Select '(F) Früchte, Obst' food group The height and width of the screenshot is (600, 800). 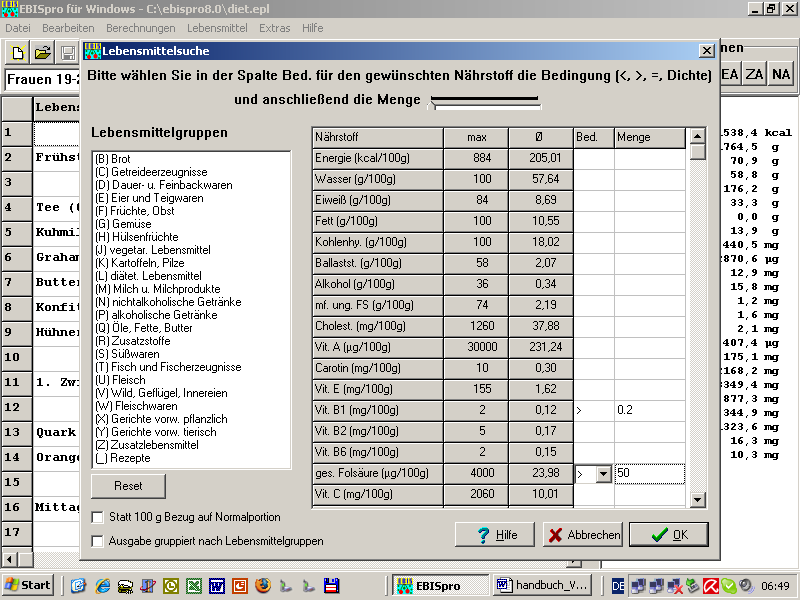[x=134, y=211]
